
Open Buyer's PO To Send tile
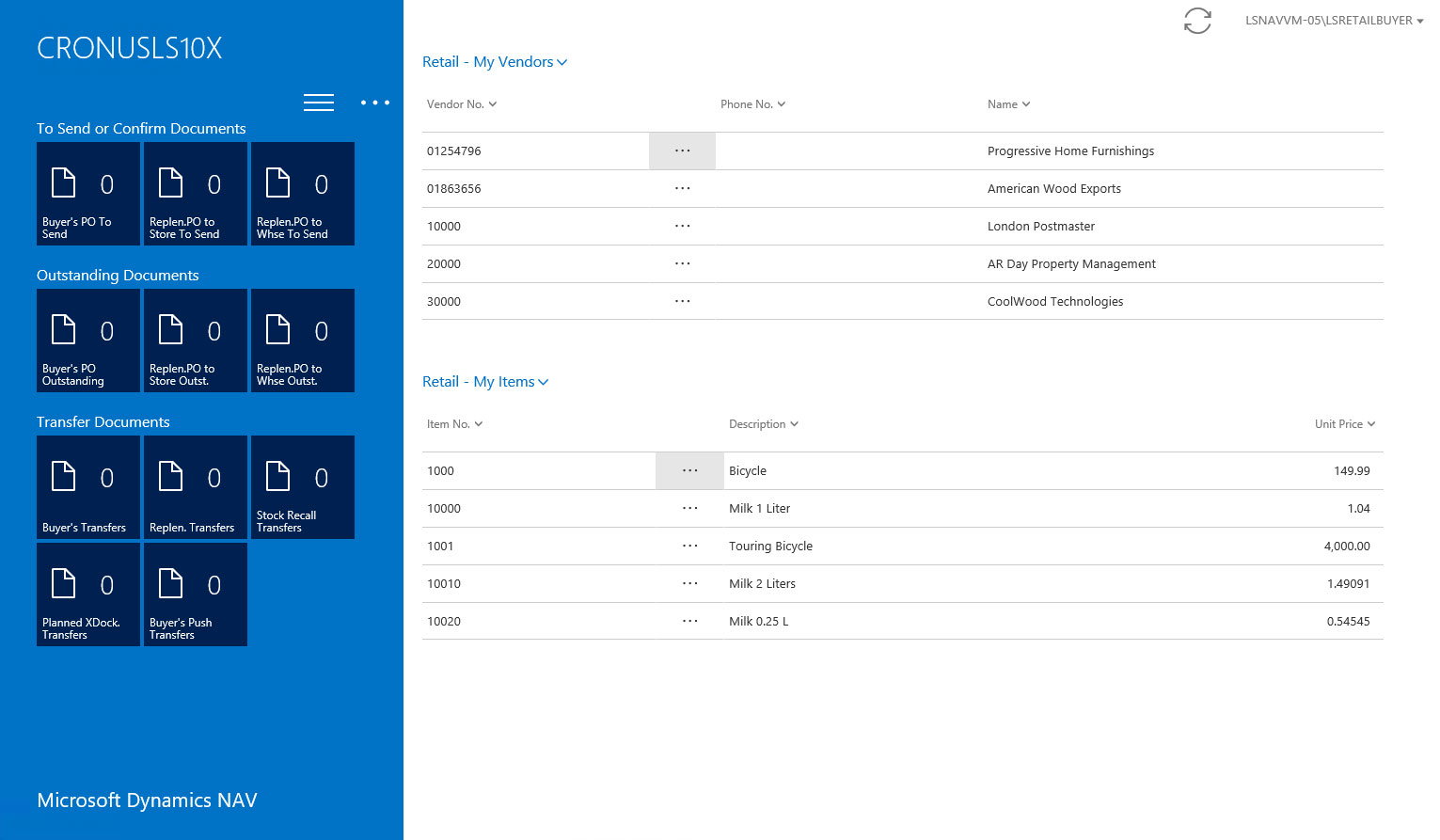pyautogui.click(x=88, y=194)
